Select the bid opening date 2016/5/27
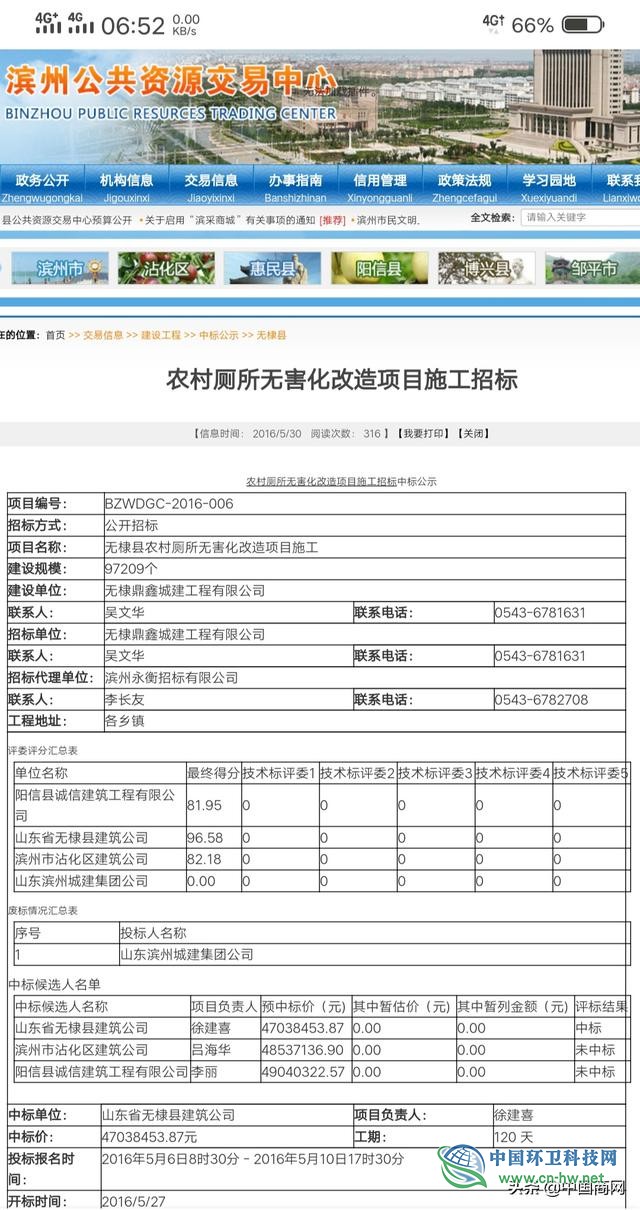 [132, 1201]
